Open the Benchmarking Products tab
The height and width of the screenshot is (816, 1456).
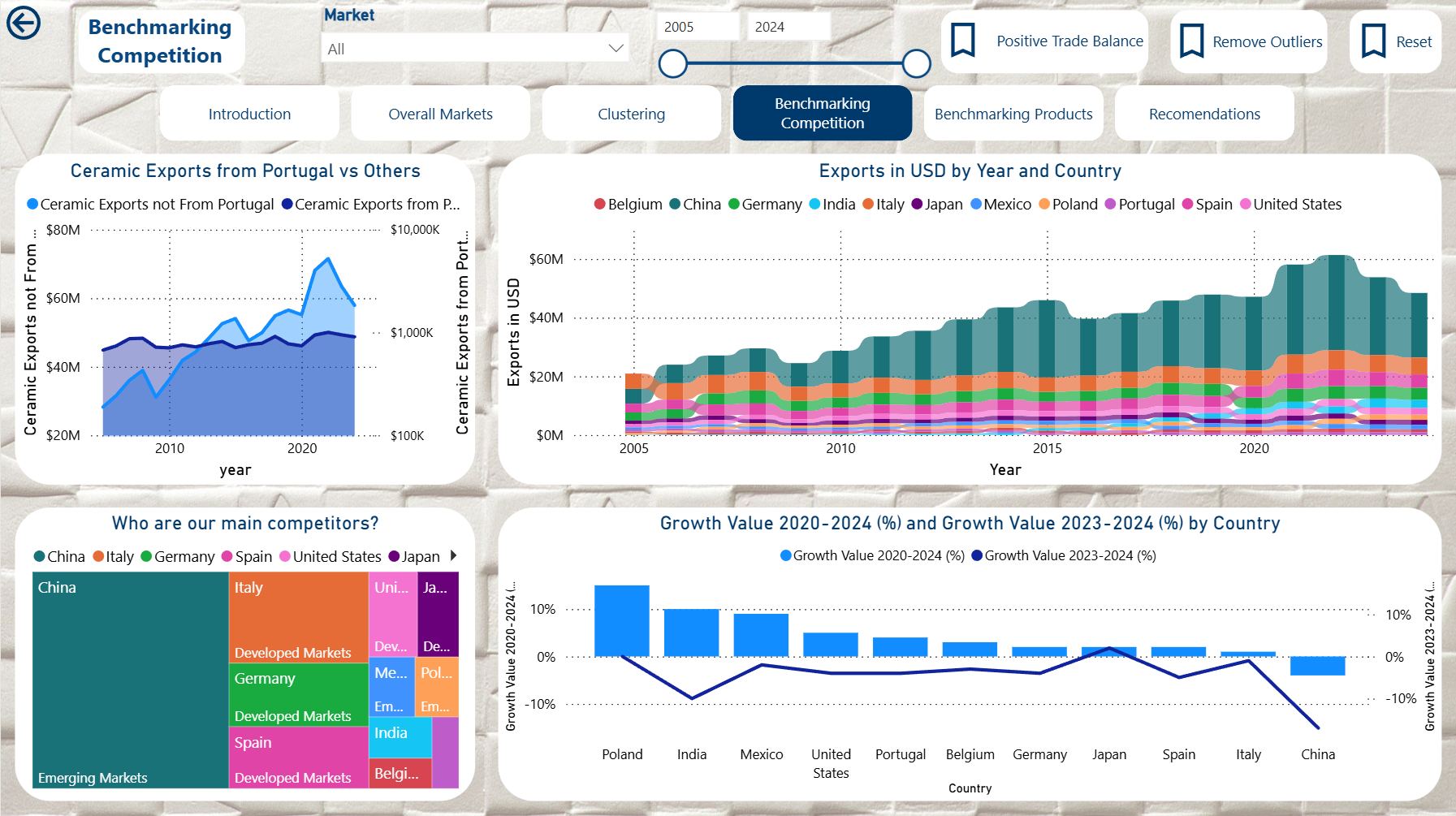[x=1013, y=114]
